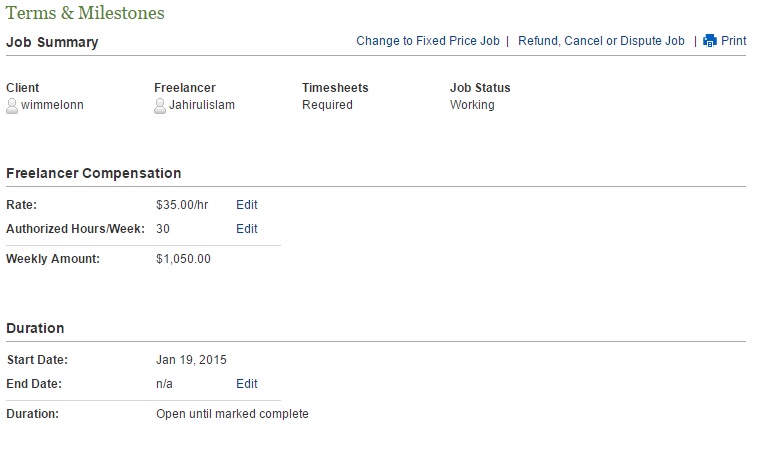This screenshot has height=460, width=776.
Task: Open client wimmelonn's profile
Action: [52, 105]
